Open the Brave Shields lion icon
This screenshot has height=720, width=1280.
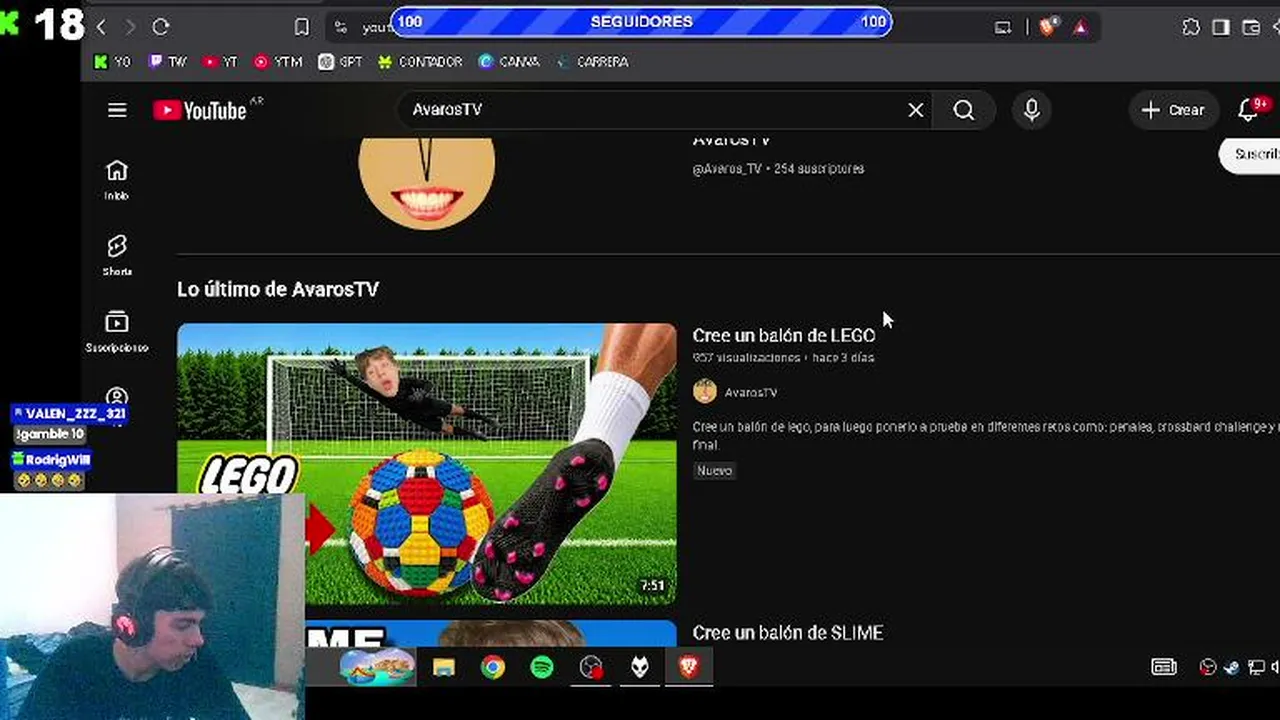(x=1047, y=27)
